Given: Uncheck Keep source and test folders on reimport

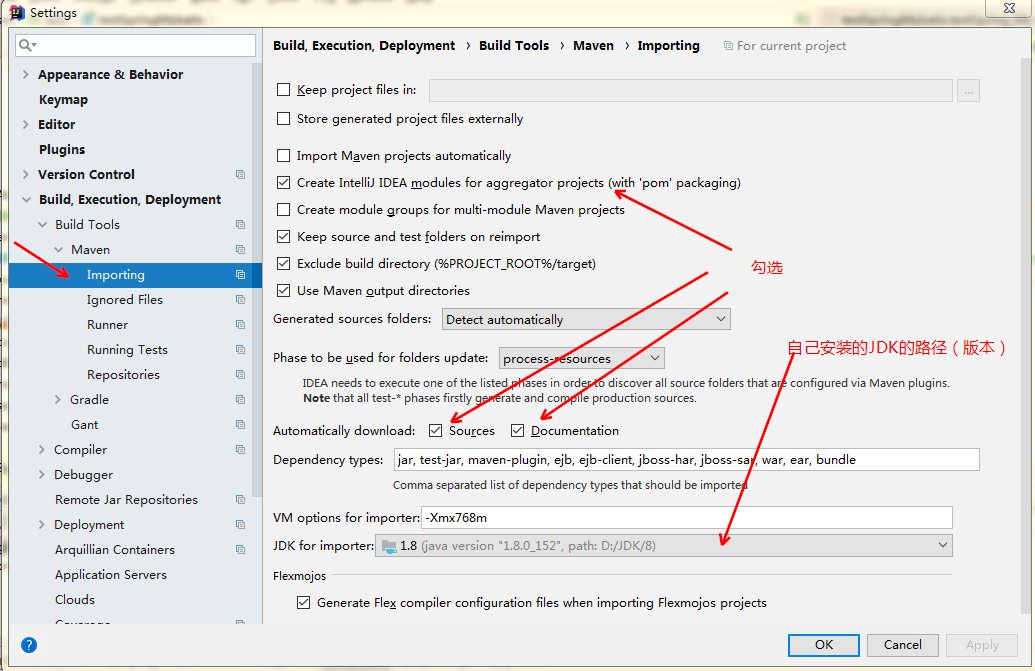Looking at the screenshot, I should point(284,236).
